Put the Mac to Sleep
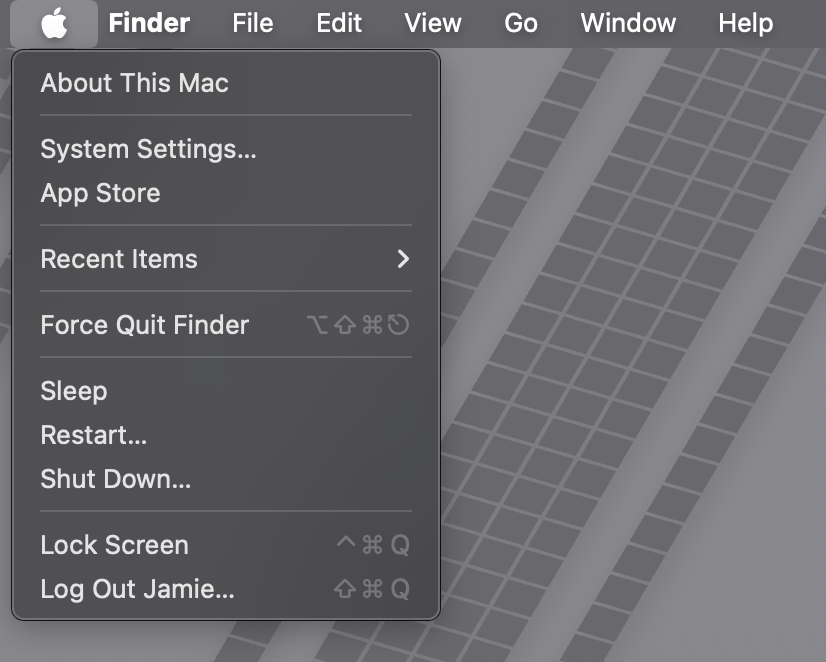 (73, 391)
